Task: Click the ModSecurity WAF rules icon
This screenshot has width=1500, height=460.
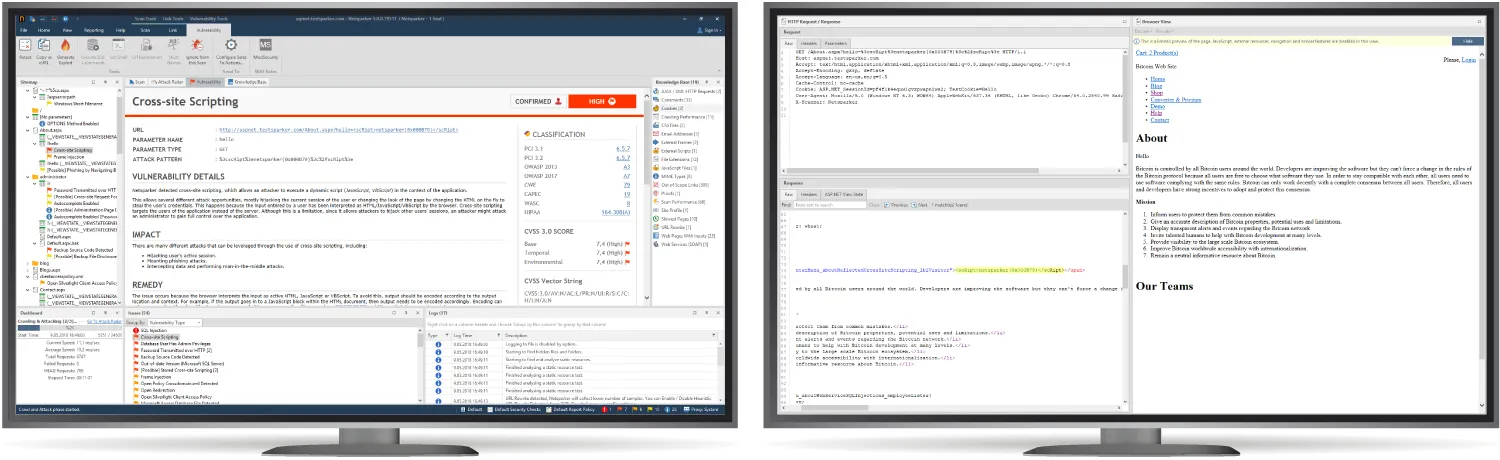Action: pos(266,49)
